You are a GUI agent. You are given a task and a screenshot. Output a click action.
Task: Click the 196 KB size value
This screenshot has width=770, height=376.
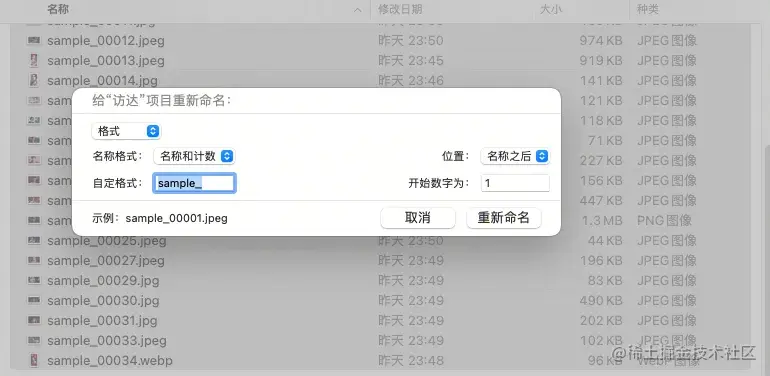[601, 261]
